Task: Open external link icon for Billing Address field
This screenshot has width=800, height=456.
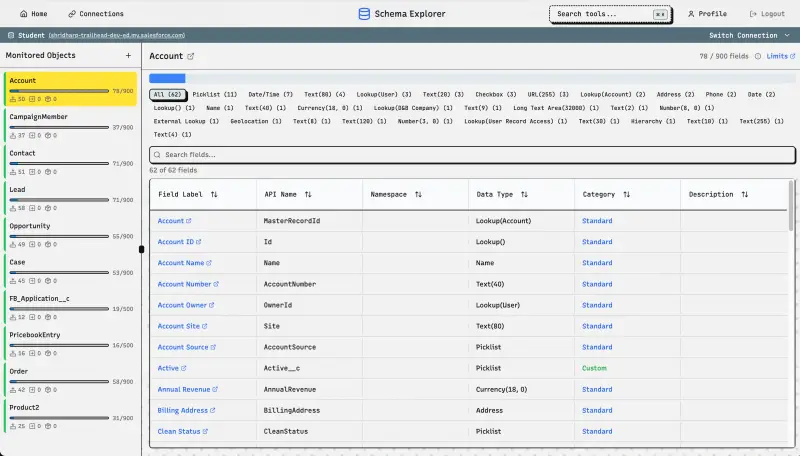Action: pos(213,410)
